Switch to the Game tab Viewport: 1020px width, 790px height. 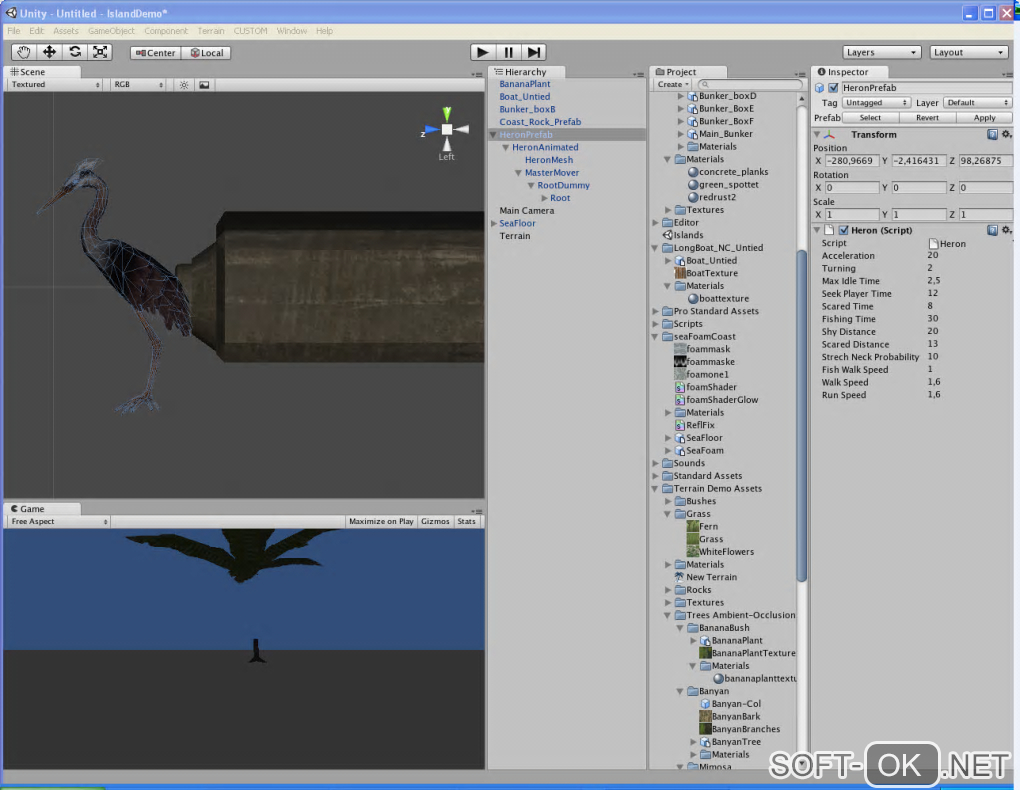tap(31, 508)
